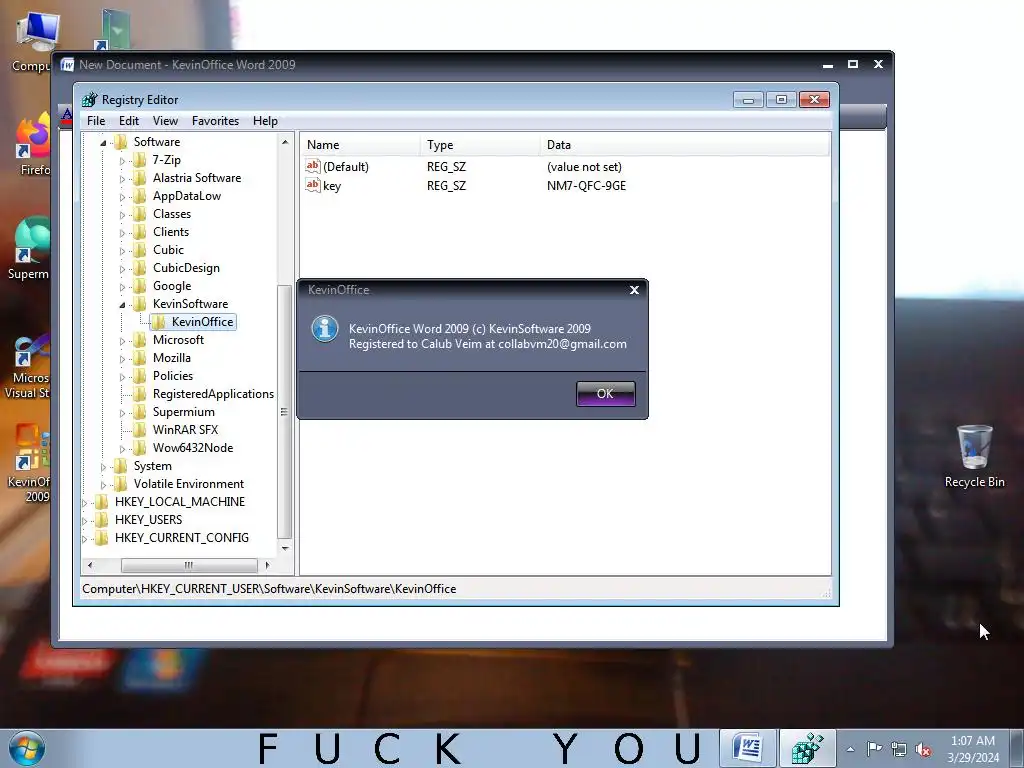
Task: Open the Recycle Bin desktop icon
Action: point(974,456)
